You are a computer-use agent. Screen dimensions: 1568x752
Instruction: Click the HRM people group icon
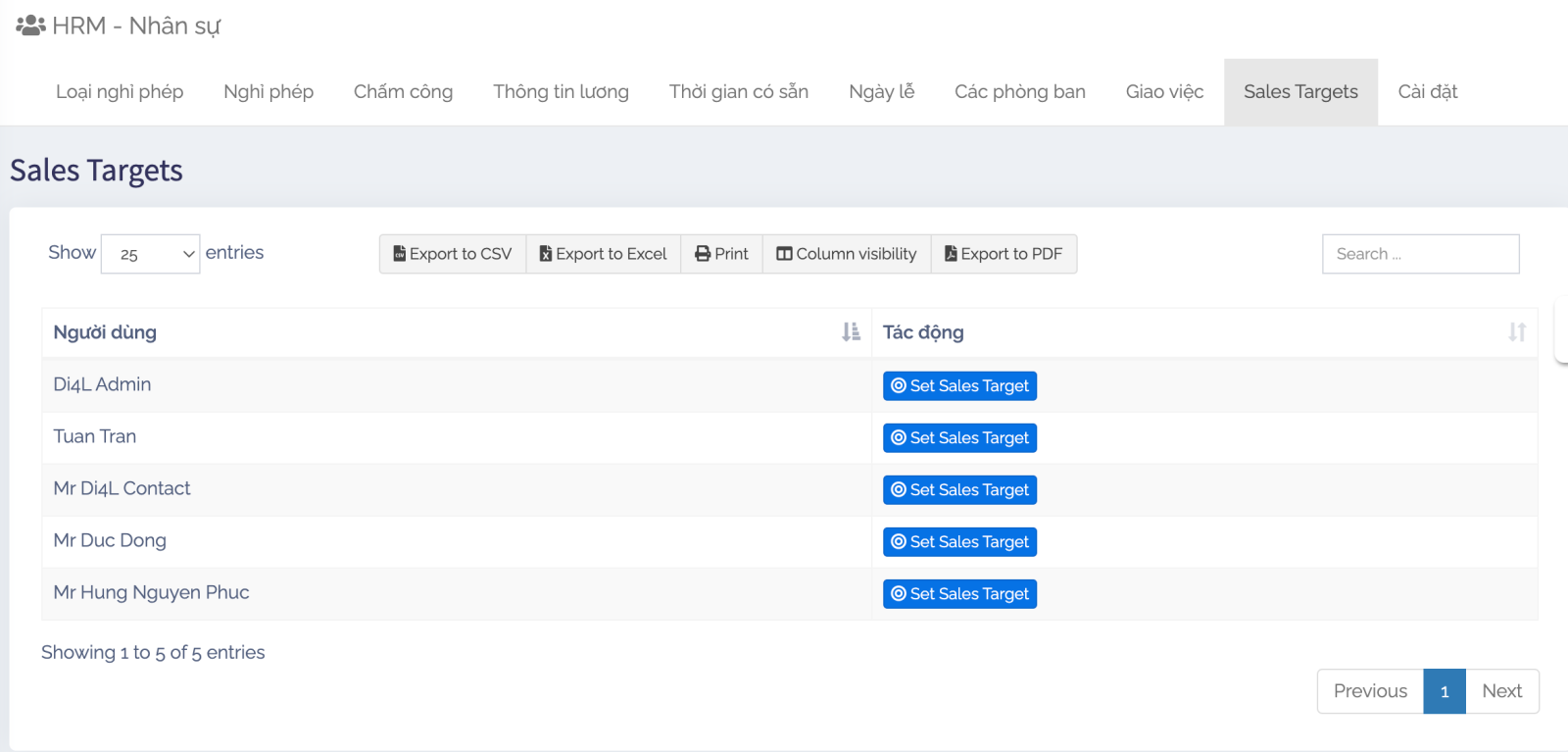click(x=30, y=25)
